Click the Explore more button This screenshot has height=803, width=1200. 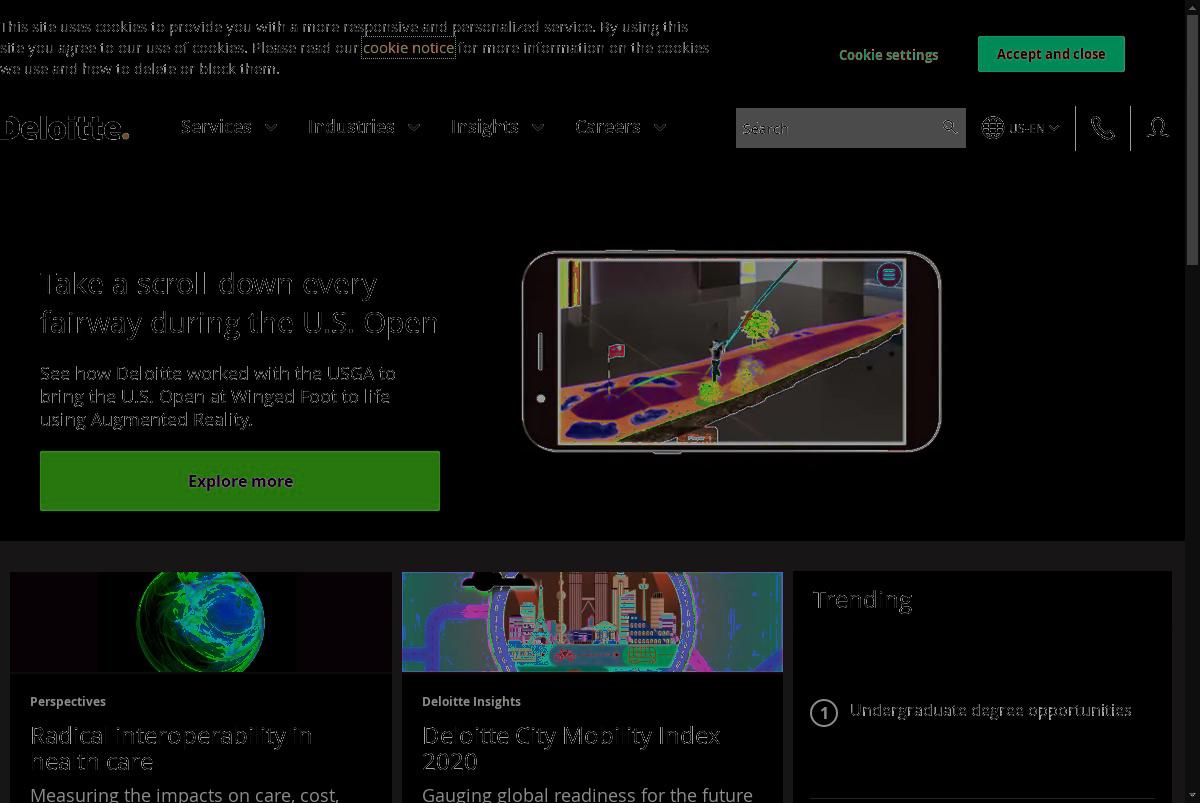240,481
